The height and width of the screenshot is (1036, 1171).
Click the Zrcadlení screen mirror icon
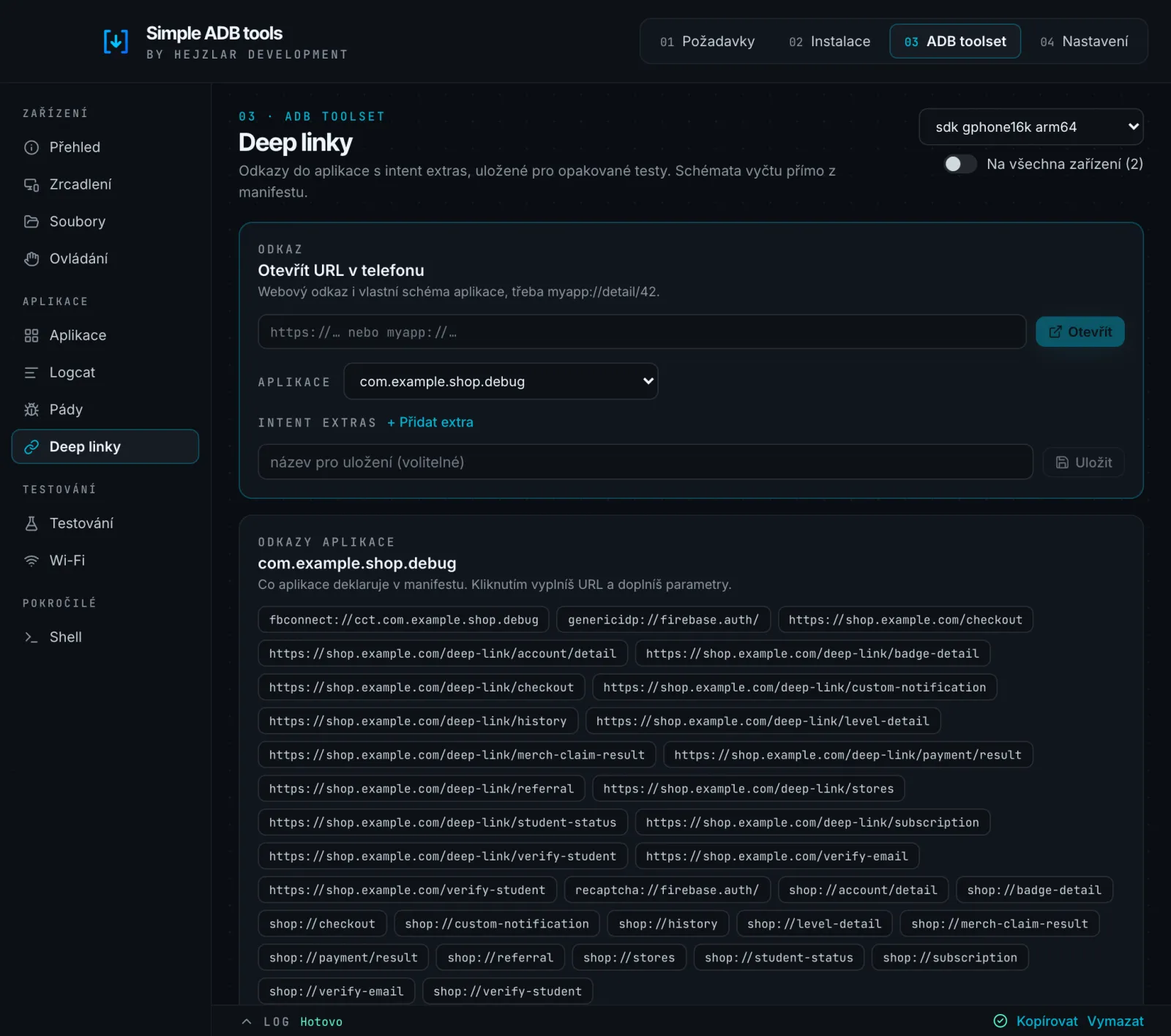click(31, 185)
